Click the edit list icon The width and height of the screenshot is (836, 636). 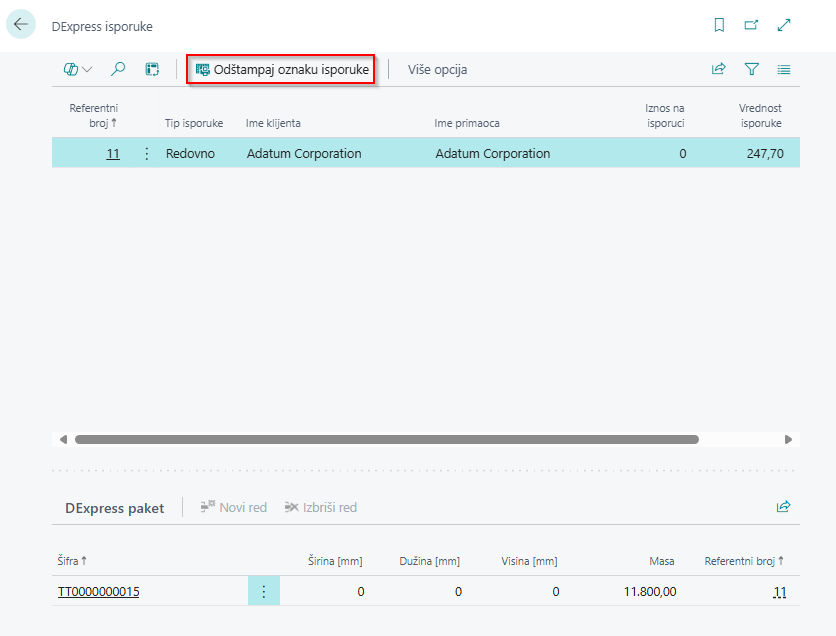coord(152,69)
